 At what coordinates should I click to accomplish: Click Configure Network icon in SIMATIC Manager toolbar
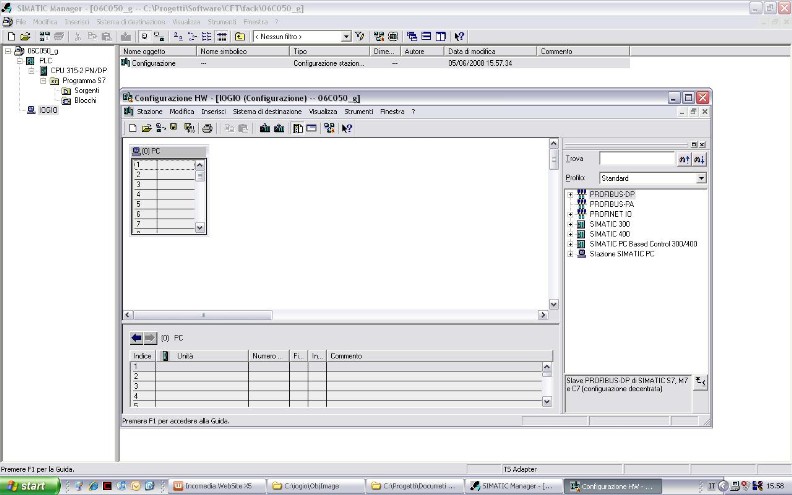[x=379, y=36]
